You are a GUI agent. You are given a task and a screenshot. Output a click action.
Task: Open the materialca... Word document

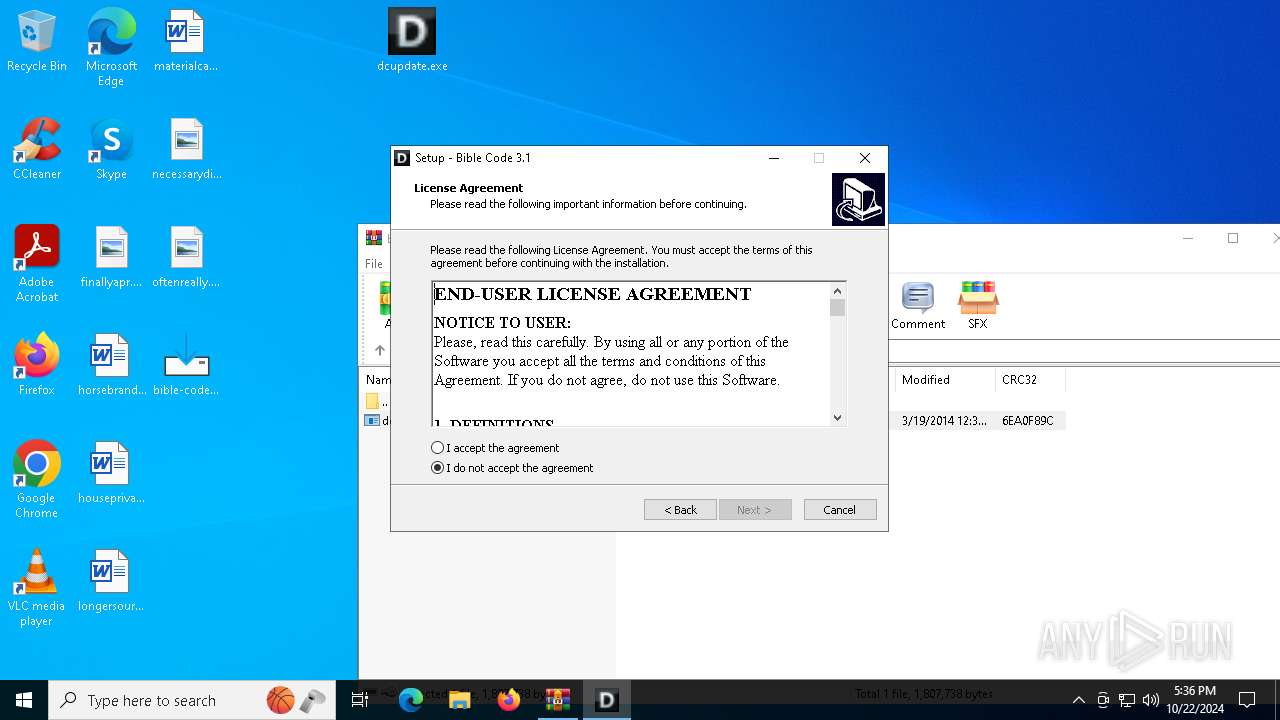186,42
